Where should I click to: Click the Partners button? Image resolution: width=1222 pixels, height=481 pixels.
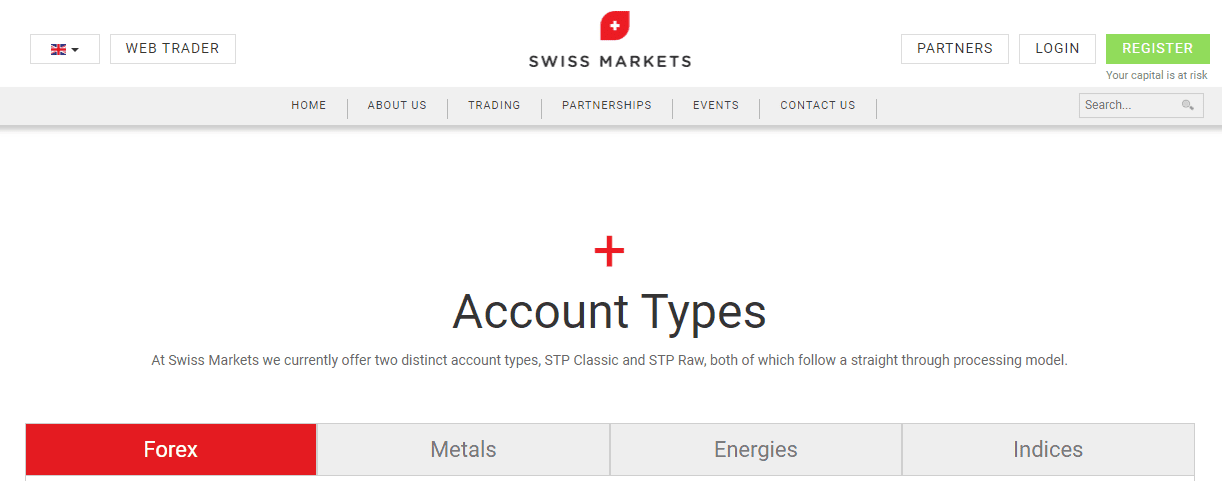pyautogui.click(x=954, y=49)
